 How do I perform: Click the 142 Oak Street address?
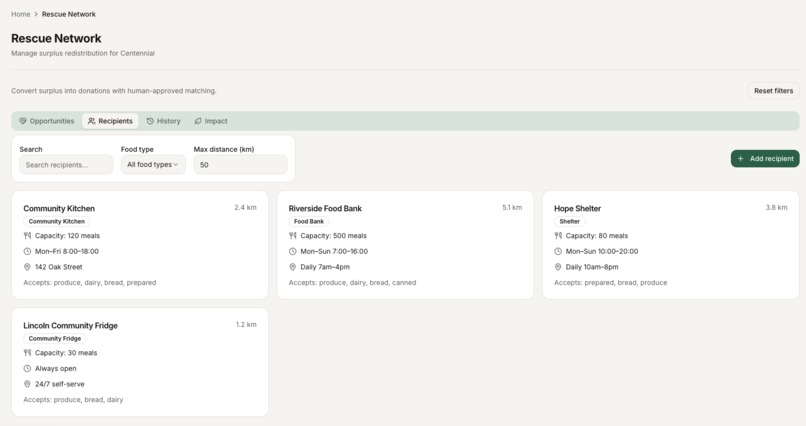click(59, 267)
